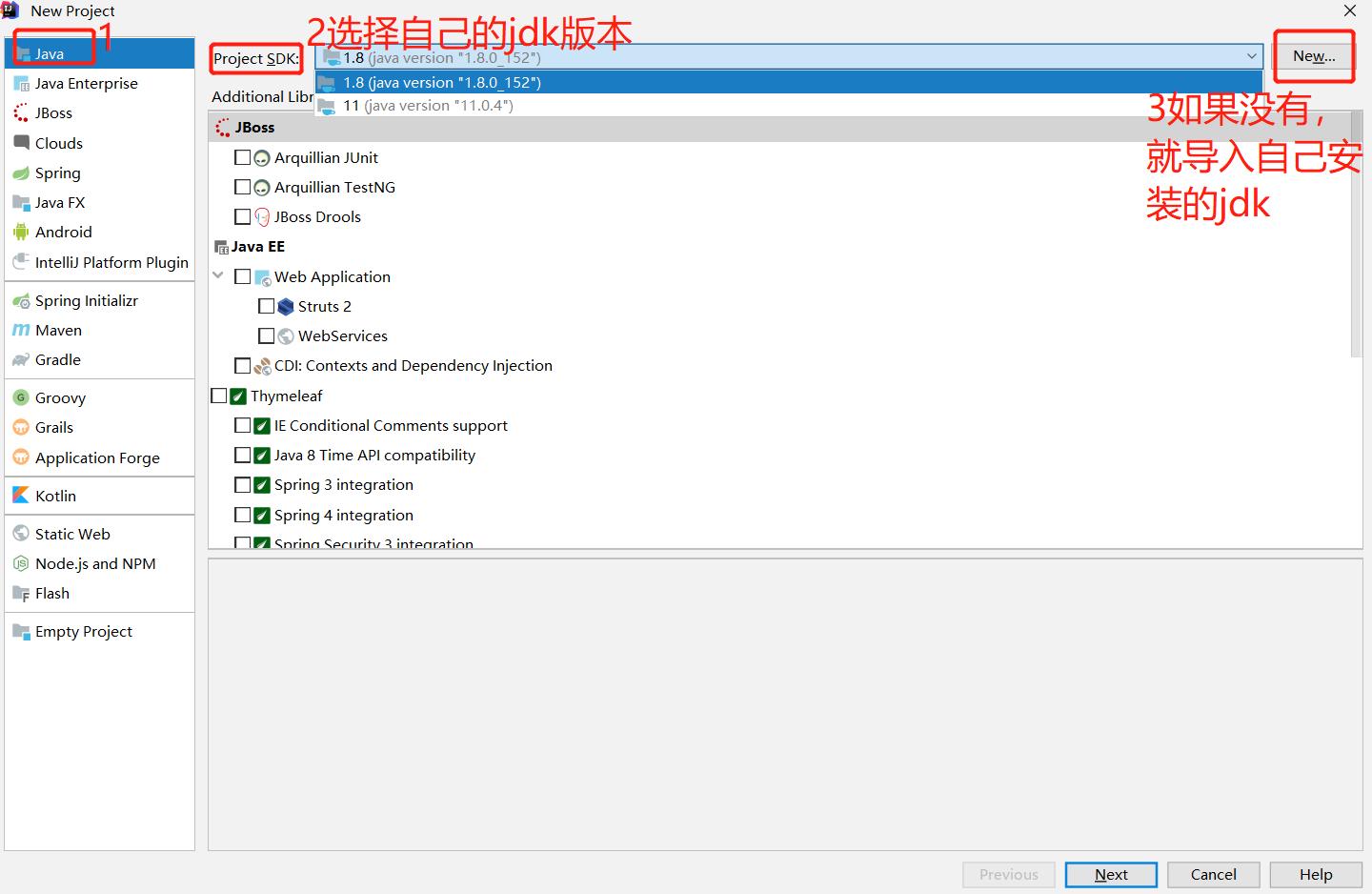Image resolution: width=1372 pixels, height=894 pixels.
Task: Click the libraries list vertical scrollbar
Action: (1357, 234)
